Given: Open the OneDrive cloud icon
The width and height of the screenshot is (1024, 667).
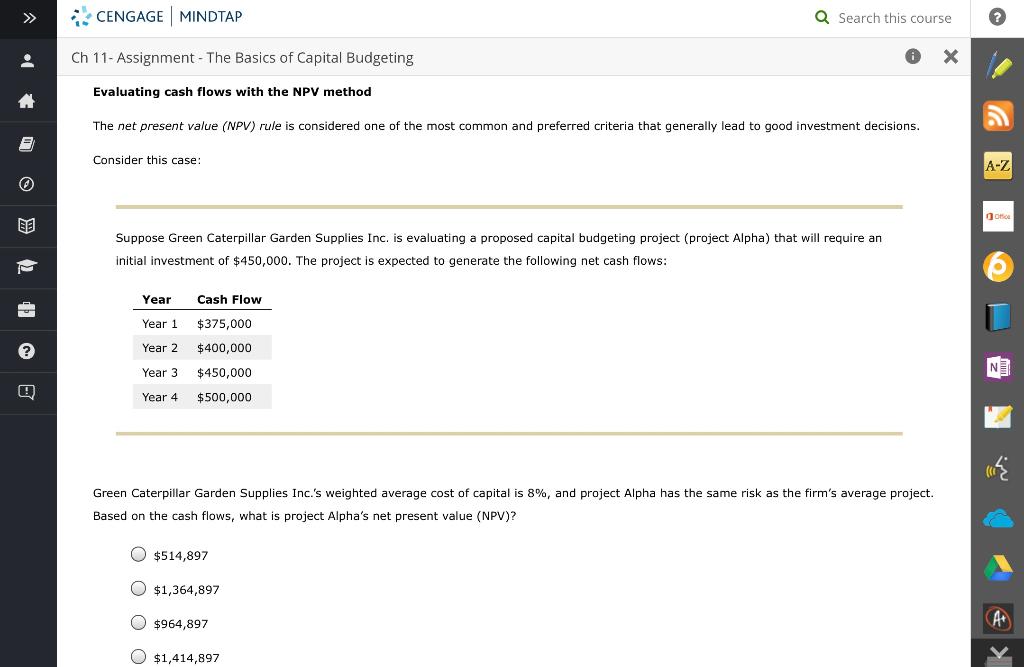Looking at the screenshot, I should pyautogui.click(x=998, y=517).
